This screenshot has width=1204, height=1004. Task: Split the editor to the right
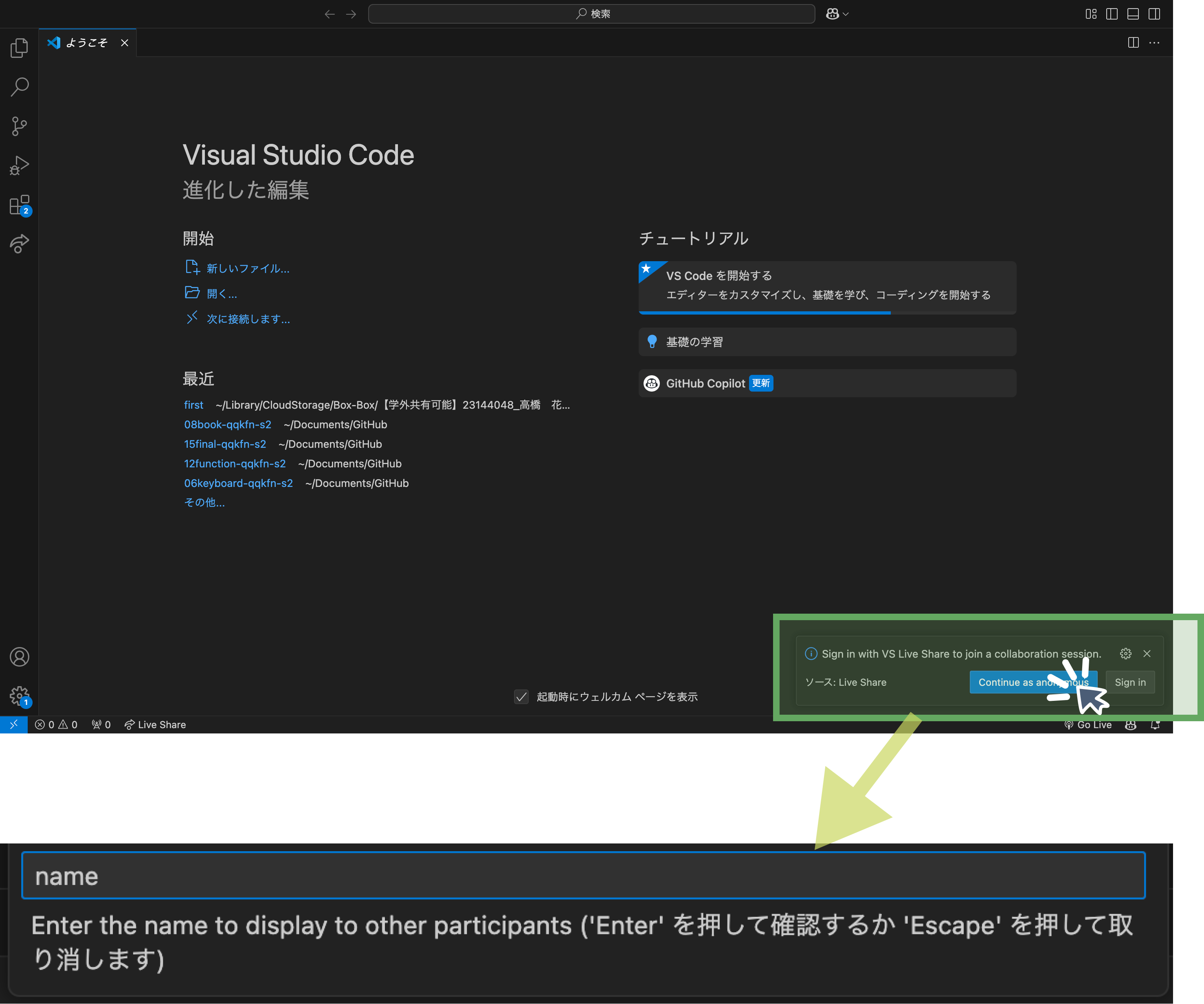[1134, 42]
